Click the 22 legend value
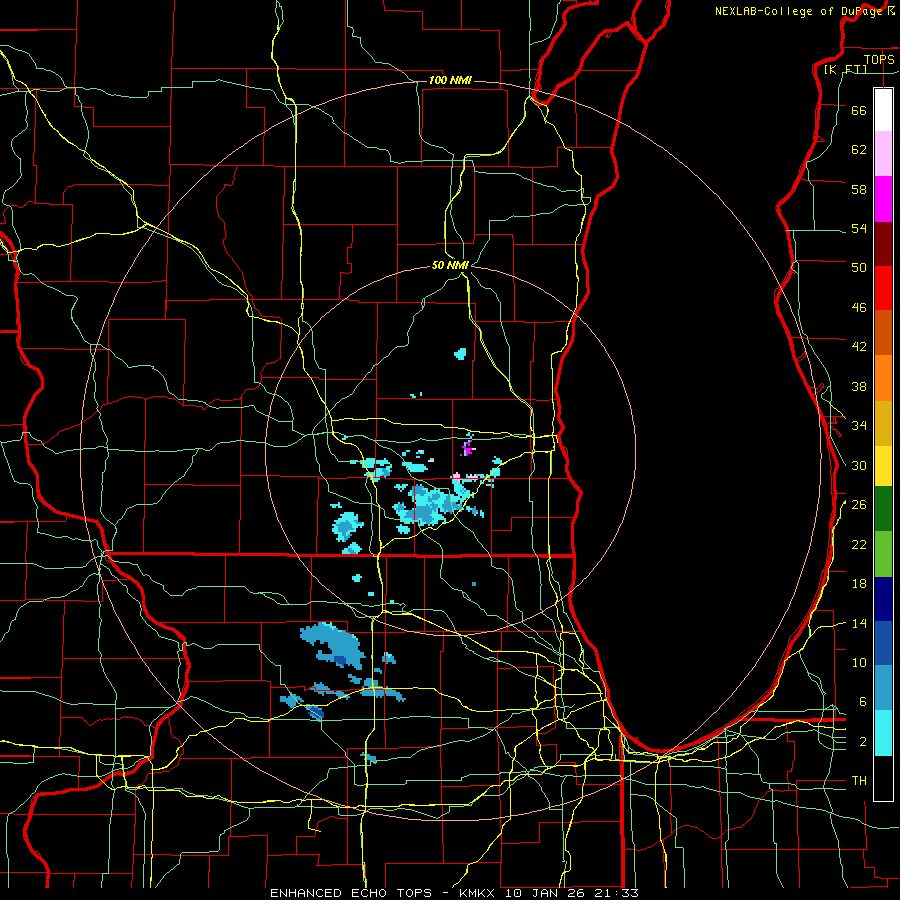 click(859, 544)
